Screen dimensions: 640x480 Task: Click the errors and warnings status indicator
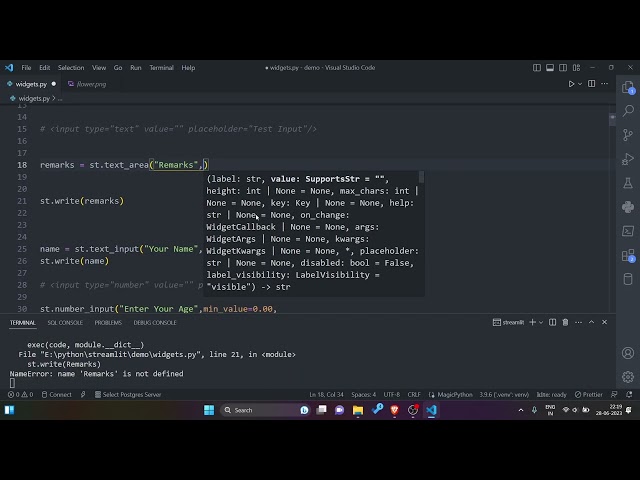click(20, 395)
